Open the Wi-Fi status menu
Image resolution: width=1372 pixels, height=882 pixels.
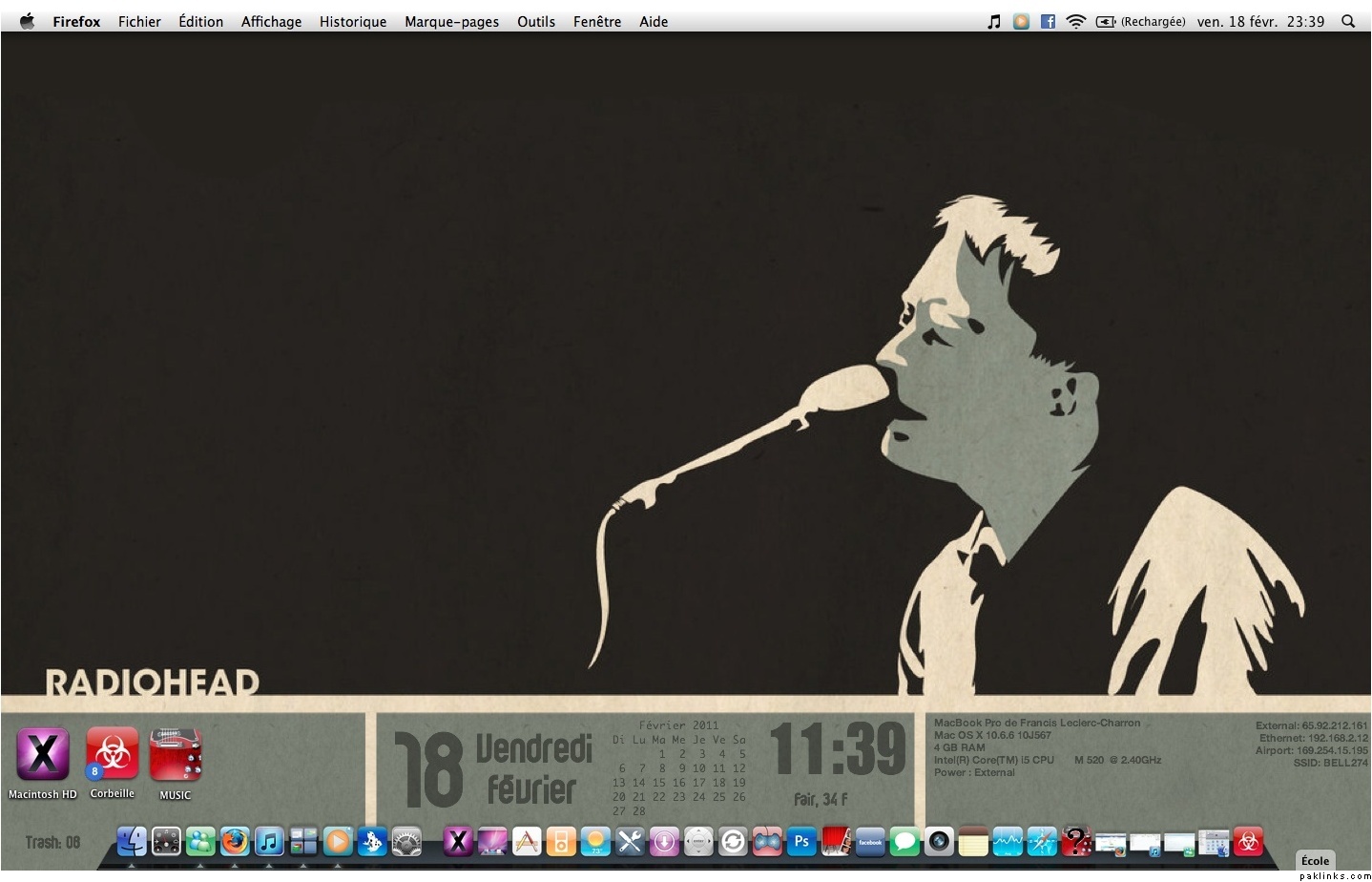pyautogui.click(x=1075, y=21)
